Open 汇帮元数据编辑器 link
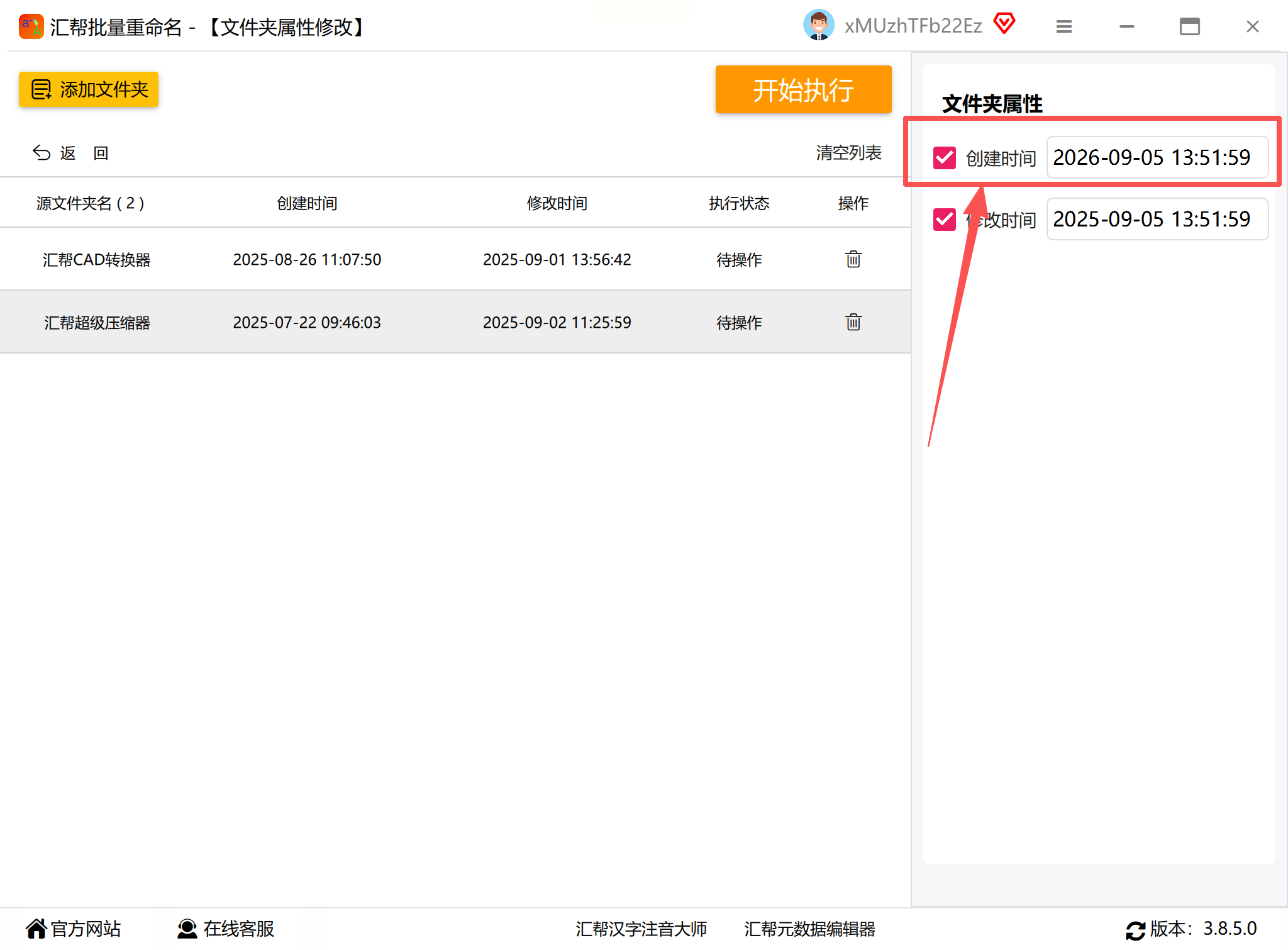Viewport: 1288px width, 950px height. coord(809,929)
